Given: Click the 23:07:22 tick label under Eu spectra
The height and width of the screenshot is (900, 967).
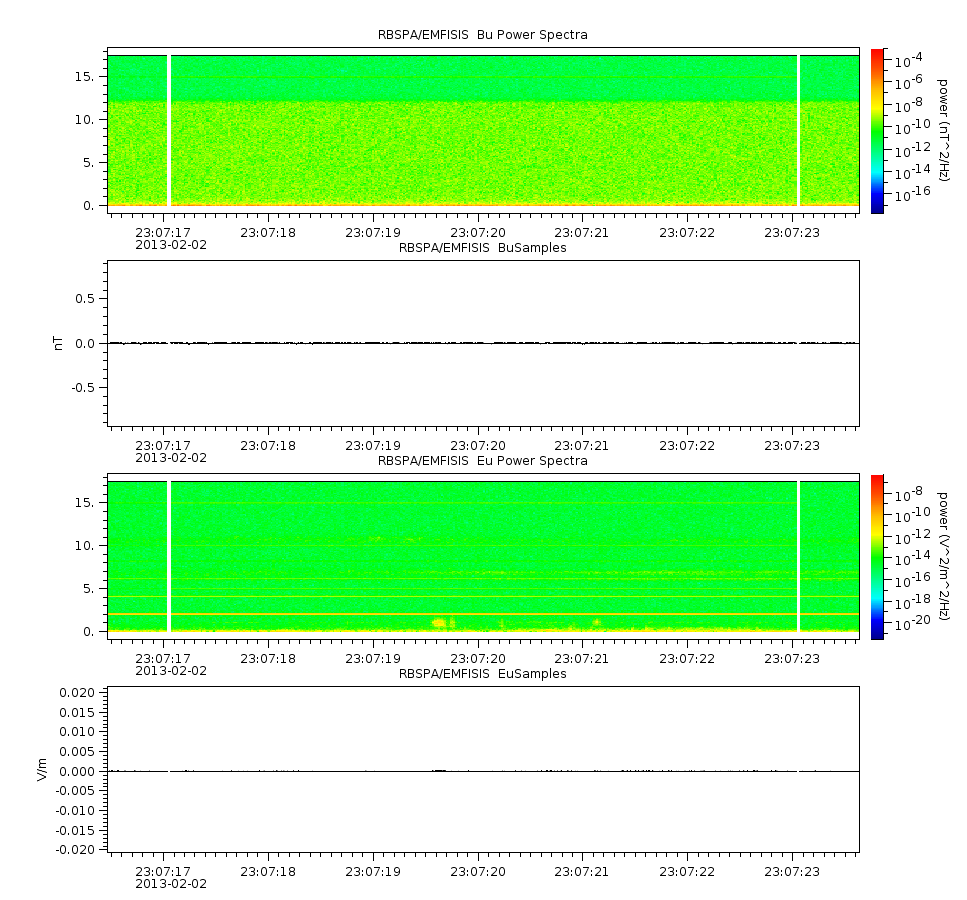Looking at the screenshot, I should [687, 659].
